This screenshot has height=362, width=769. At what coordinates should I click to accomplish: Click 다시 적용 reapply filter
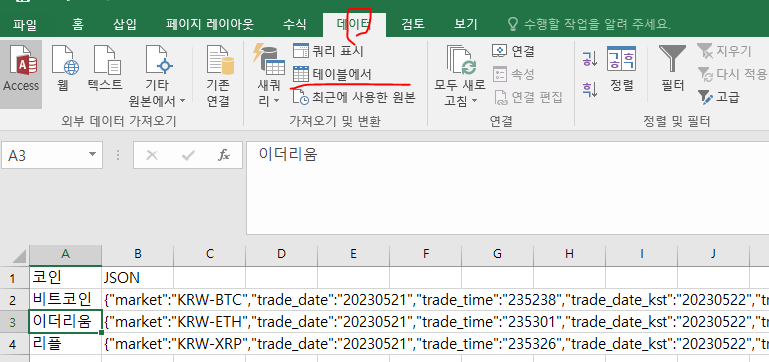733,74
